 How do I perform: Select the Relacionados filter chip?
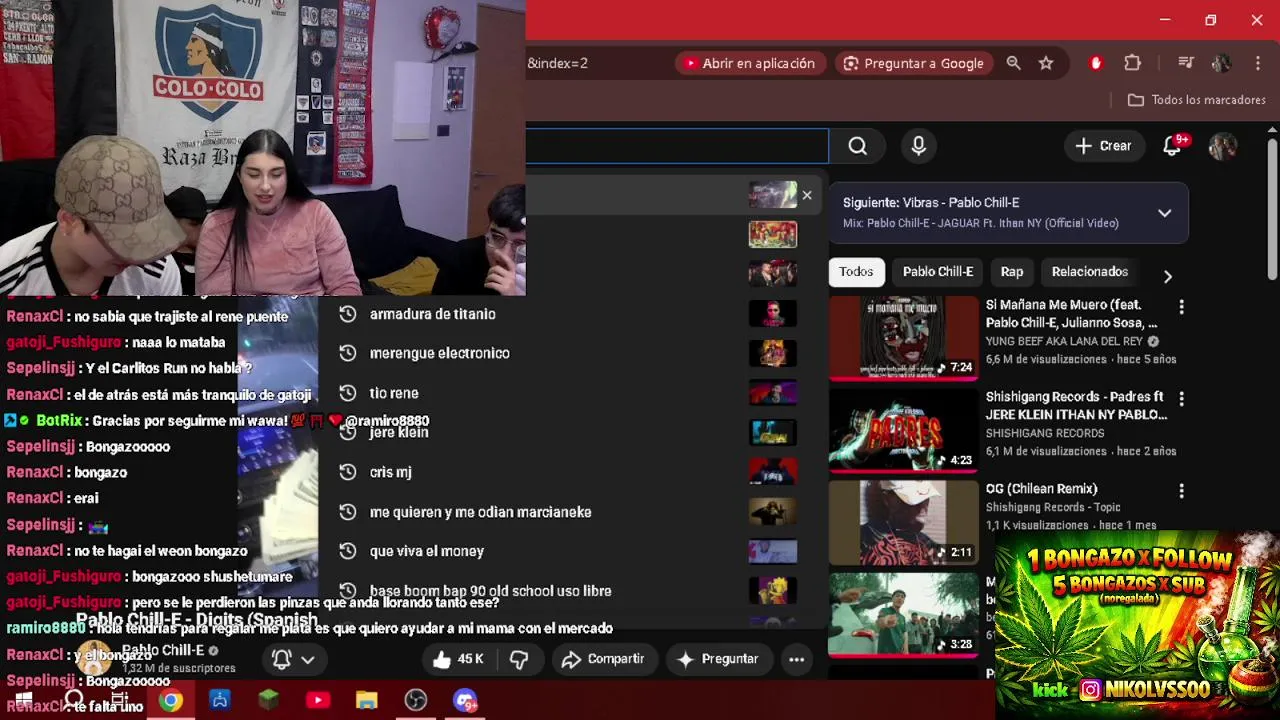(1090, 272)
